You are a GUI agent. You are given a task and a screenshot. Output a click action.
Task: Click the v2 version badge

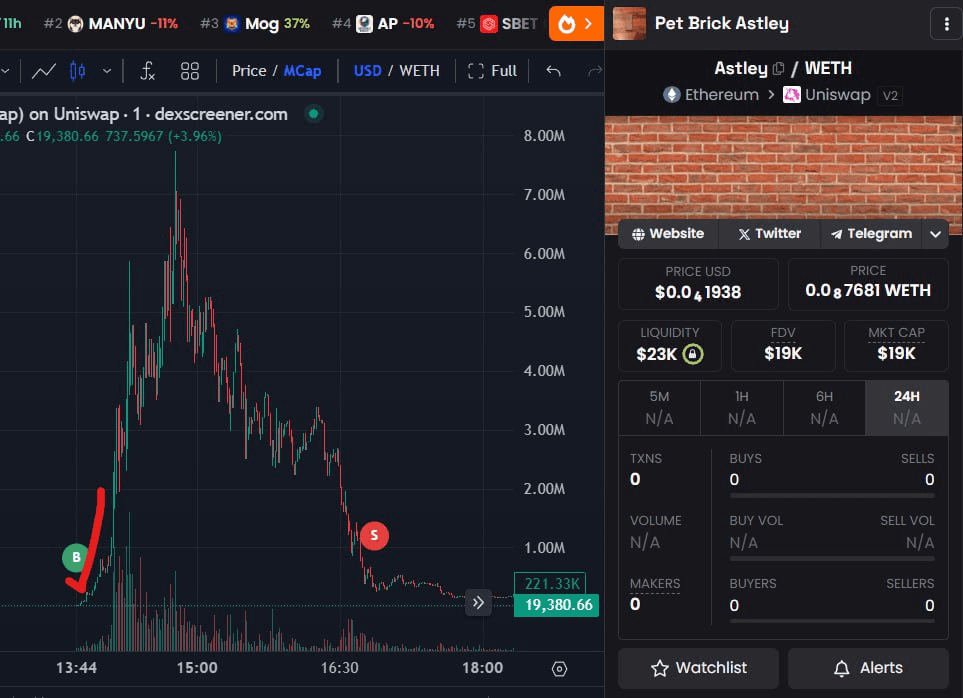pyautogui.click(x=890, y=96)
